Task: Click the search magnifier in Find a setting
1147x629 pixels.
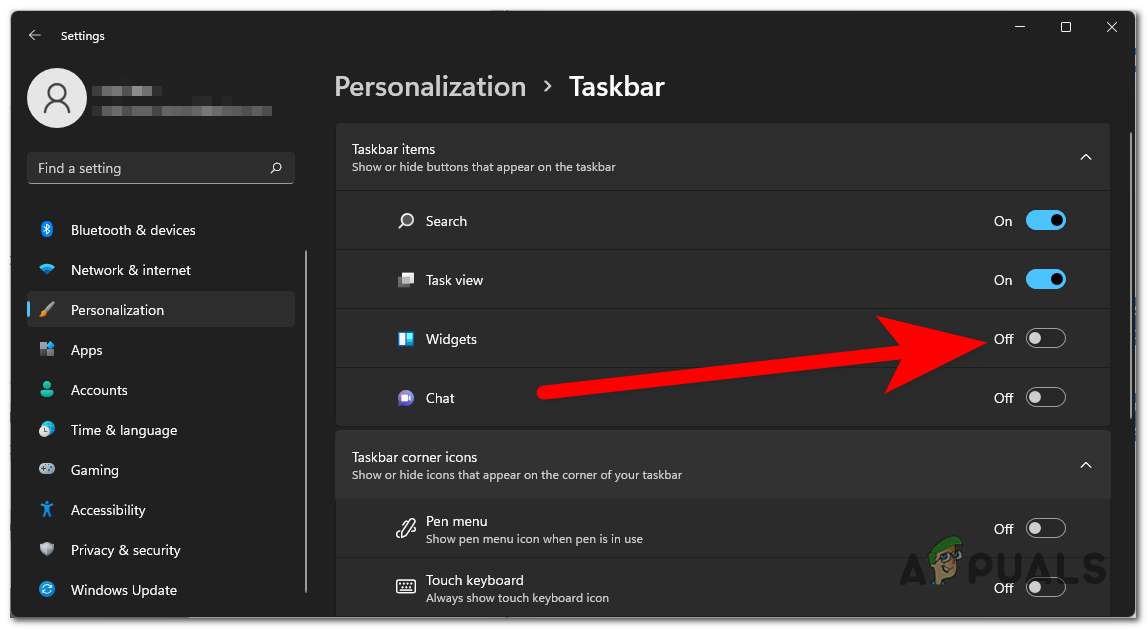Action: pyautogui.click(x=276, y=168)
